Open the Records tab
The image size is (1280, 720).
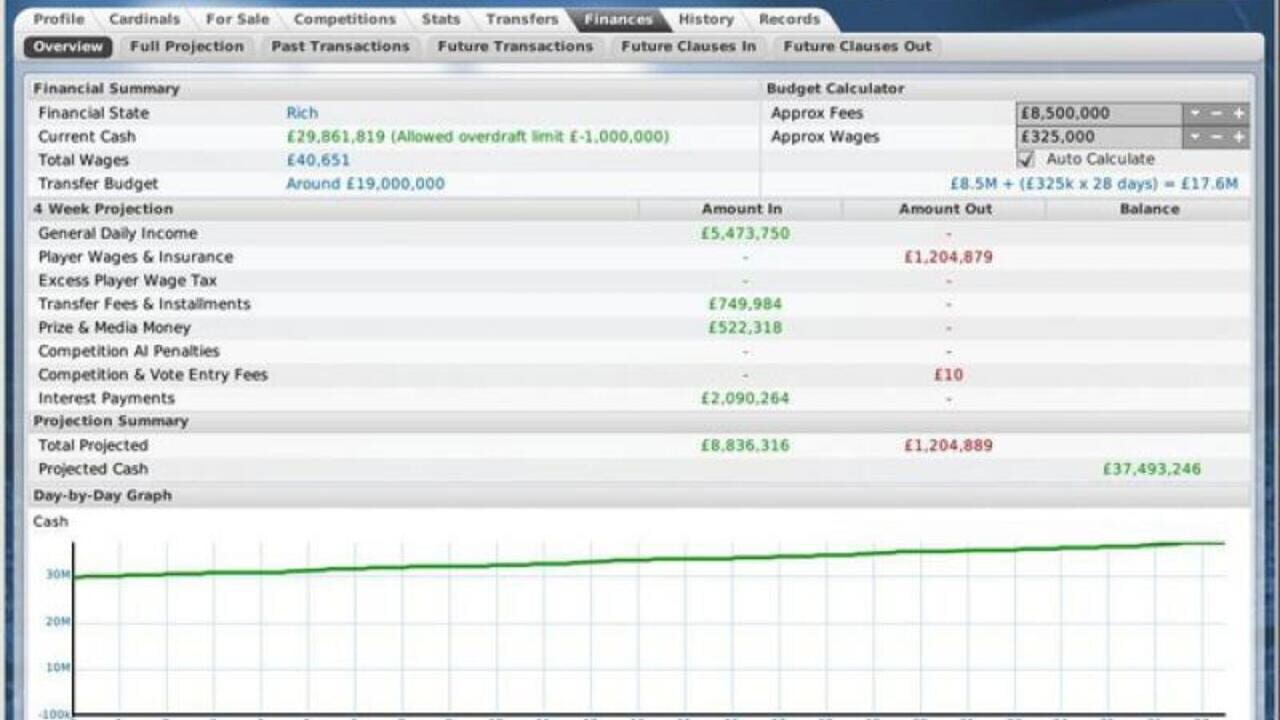(x=789, y=19)
